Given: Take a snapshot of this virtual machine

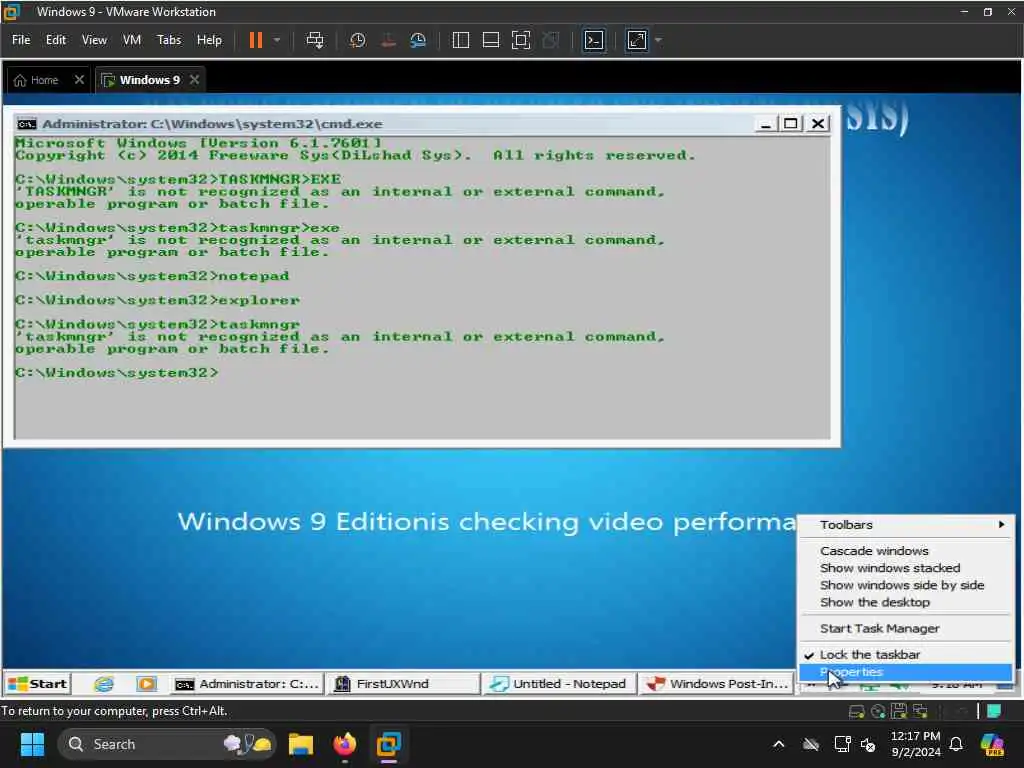Looking at the screenshot, I should (x=357, y=40).
